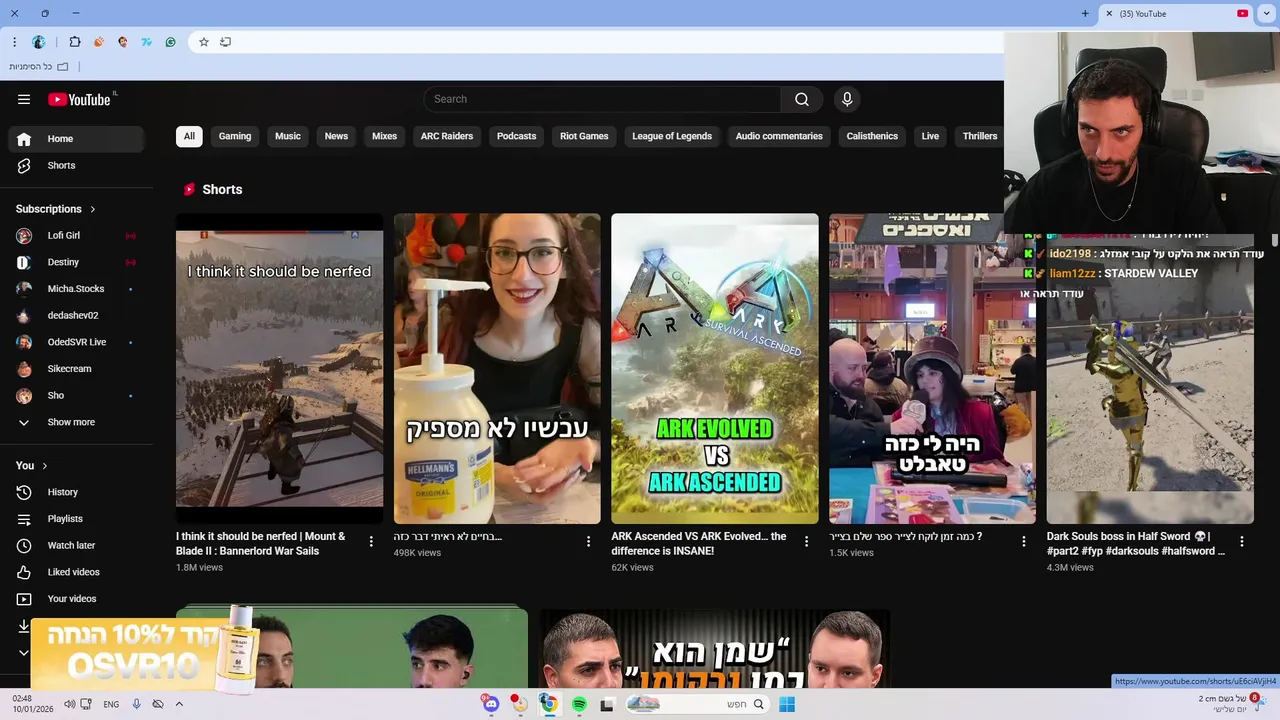The width and height of the screenshot is (1280, 720).
Task: Open History in the sidebar
Action: click(76, 492)
